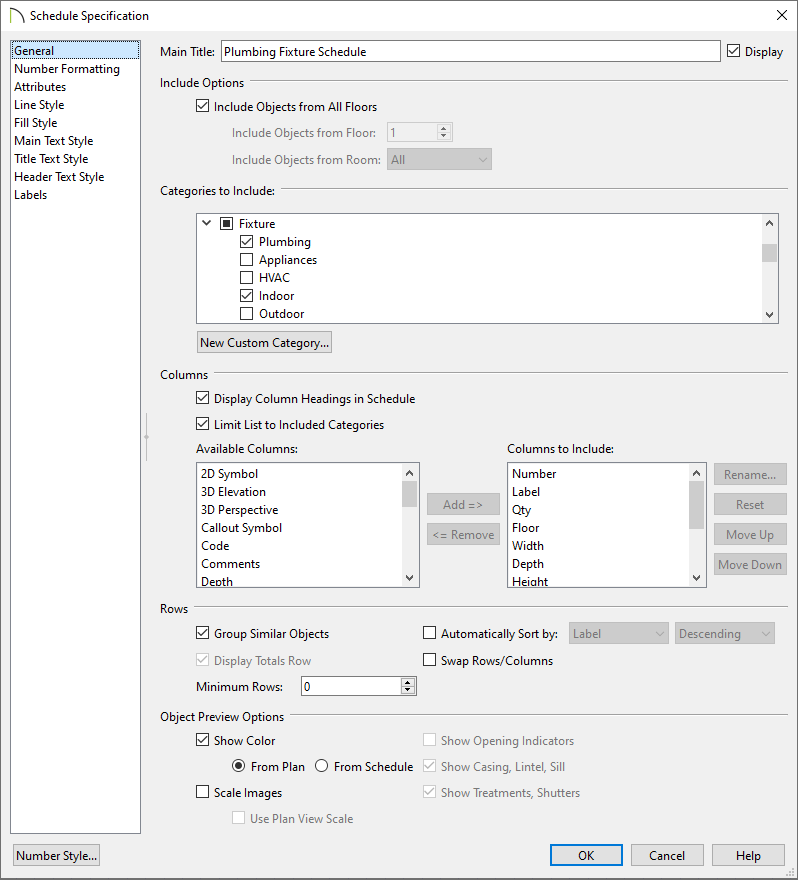
Task: Select 3D Perspective in Available Columns
Action: coord(239,510)
